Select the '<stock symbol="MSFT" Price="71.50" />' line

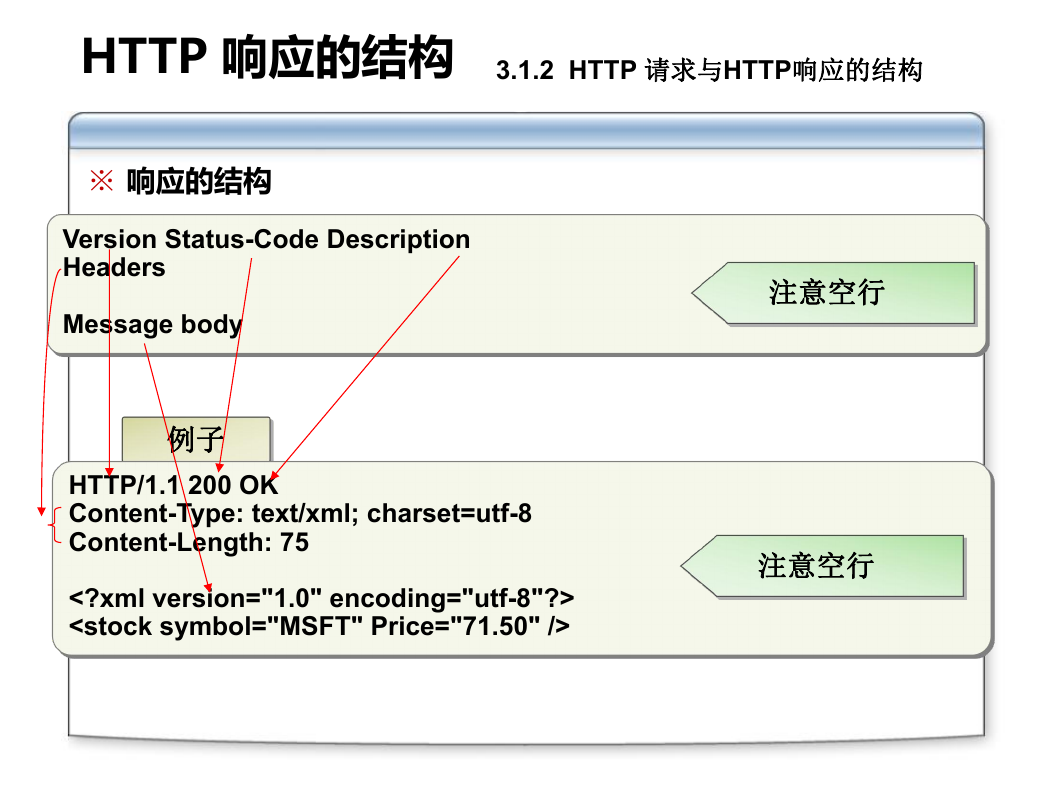tap(319, 627)
